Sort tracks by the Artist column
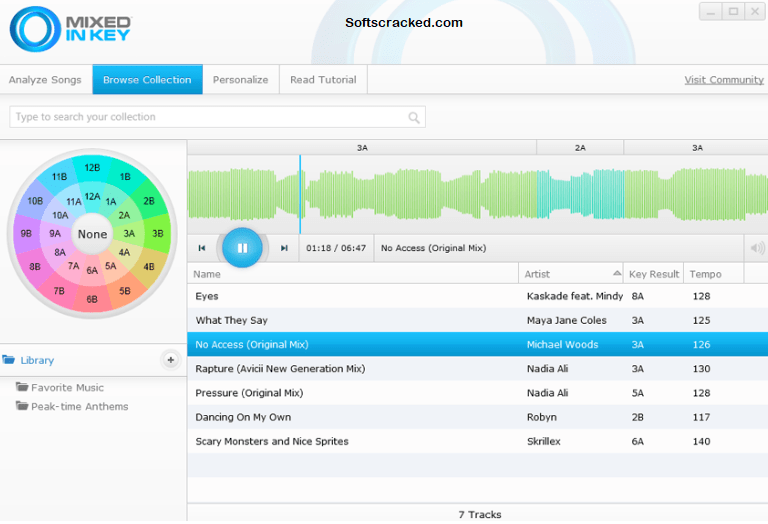 tap(571, 274)
